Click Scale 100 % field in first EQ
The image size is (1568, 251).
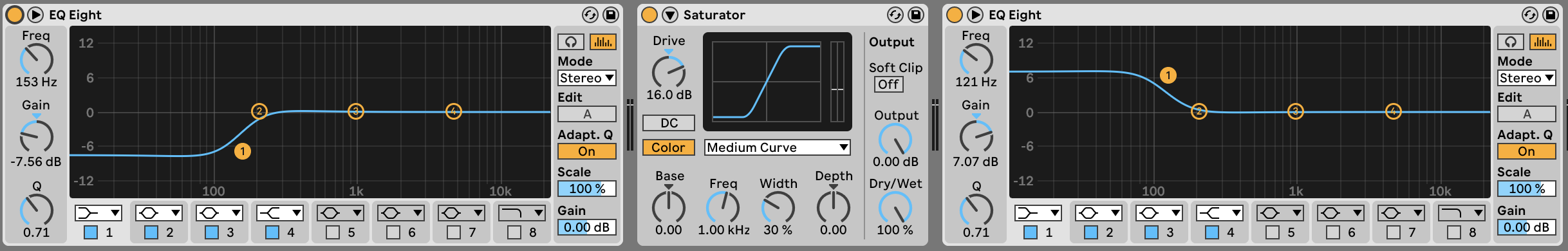[x=587, y=189]
